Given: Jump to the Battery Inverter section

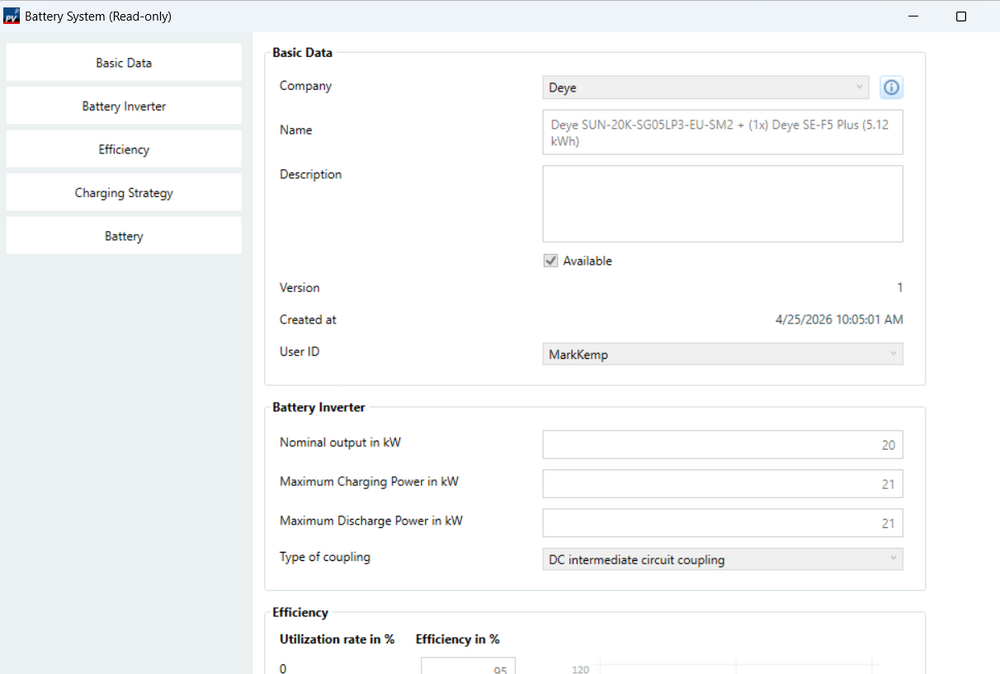Looking at the screenshot, I should [124, 106].
